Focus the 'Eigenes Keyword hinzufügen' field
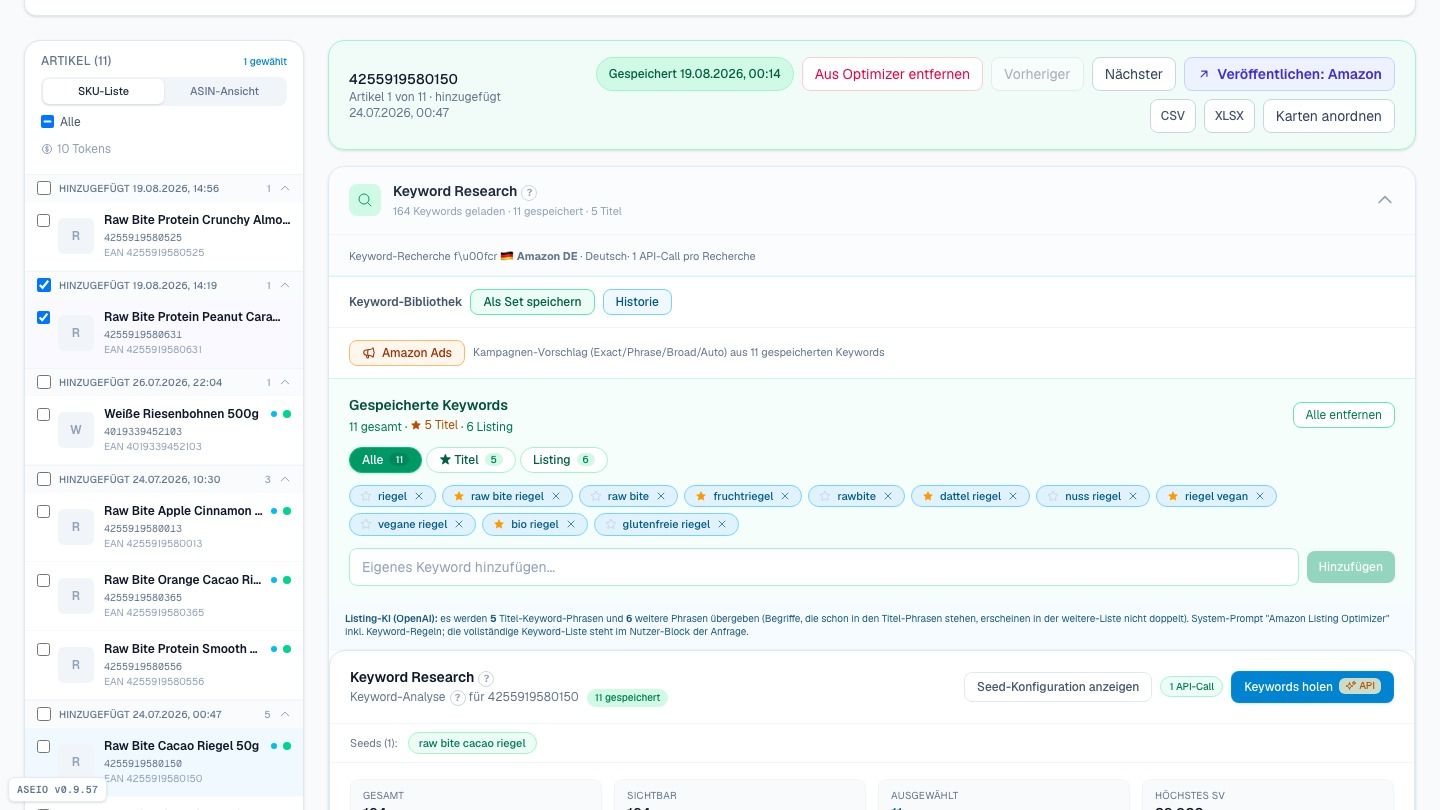Image resolution: width=1440 pixels, height=810 pixels. [x=823, y=567]
